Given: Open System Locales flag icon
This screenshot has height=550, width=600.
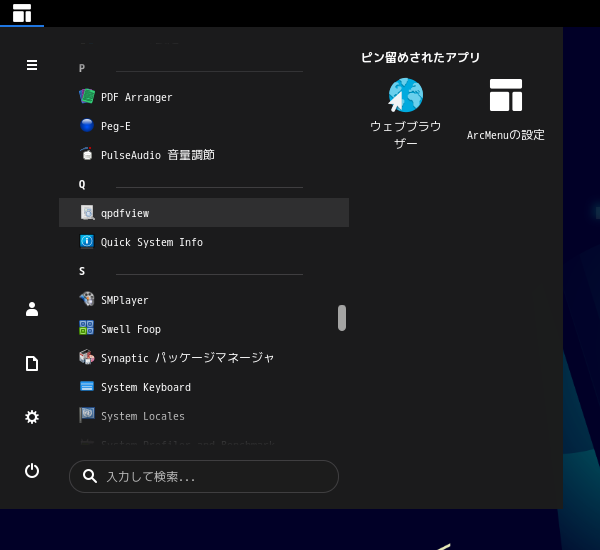Looking at the screenshot, I should [x=87, y=415].
